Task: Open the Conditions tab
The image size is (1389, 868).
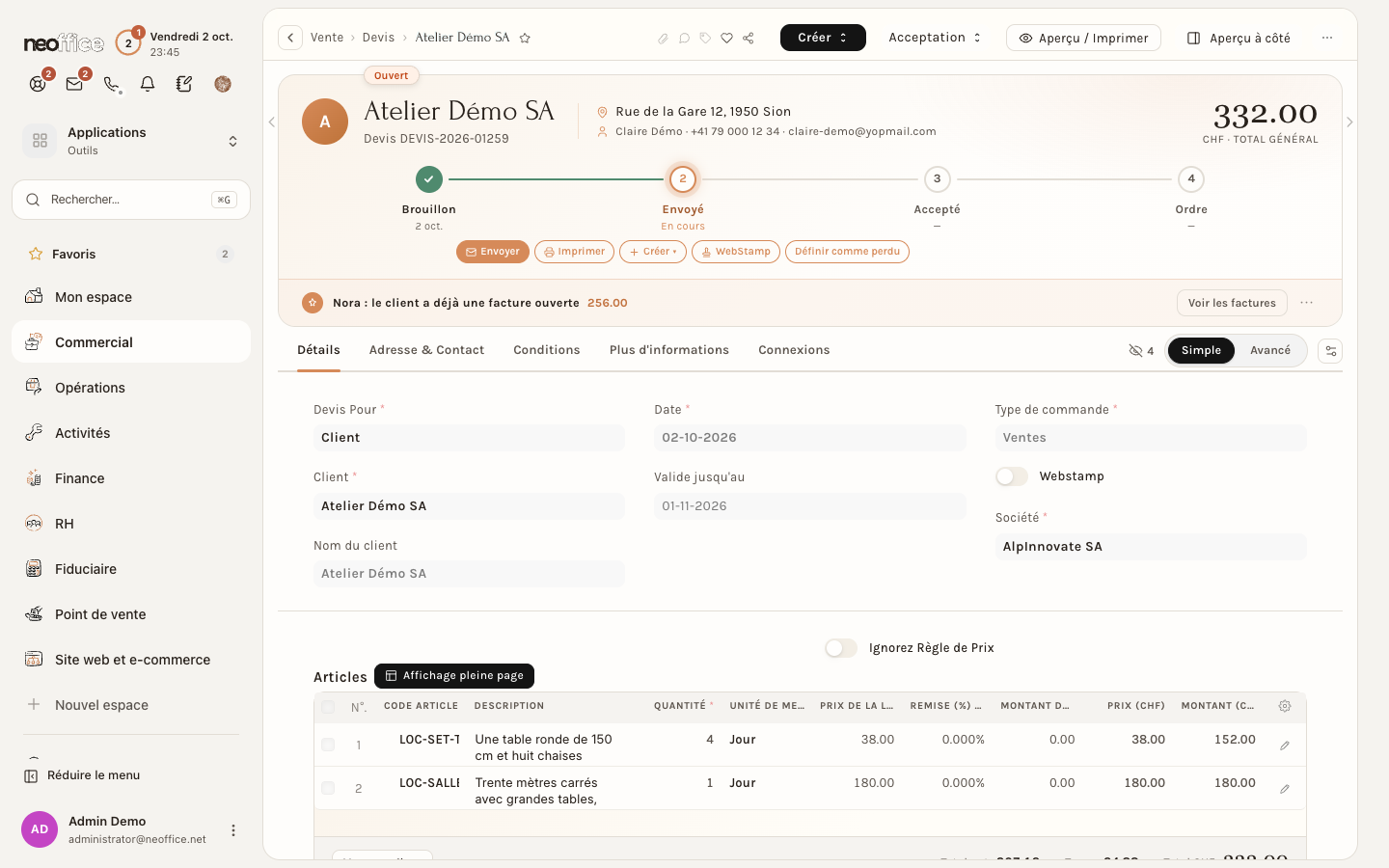Action: tap(547, 350)
